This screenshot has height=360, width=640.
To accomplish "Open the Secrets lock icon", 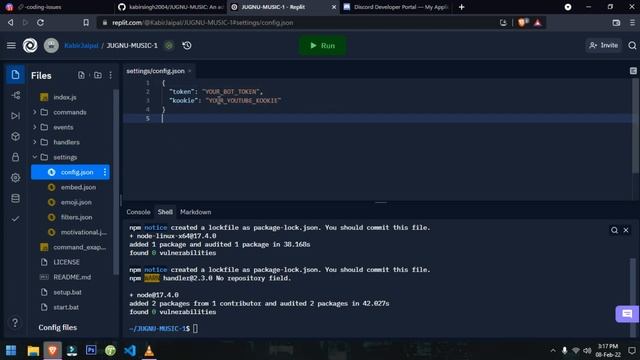I will (16, 157).
